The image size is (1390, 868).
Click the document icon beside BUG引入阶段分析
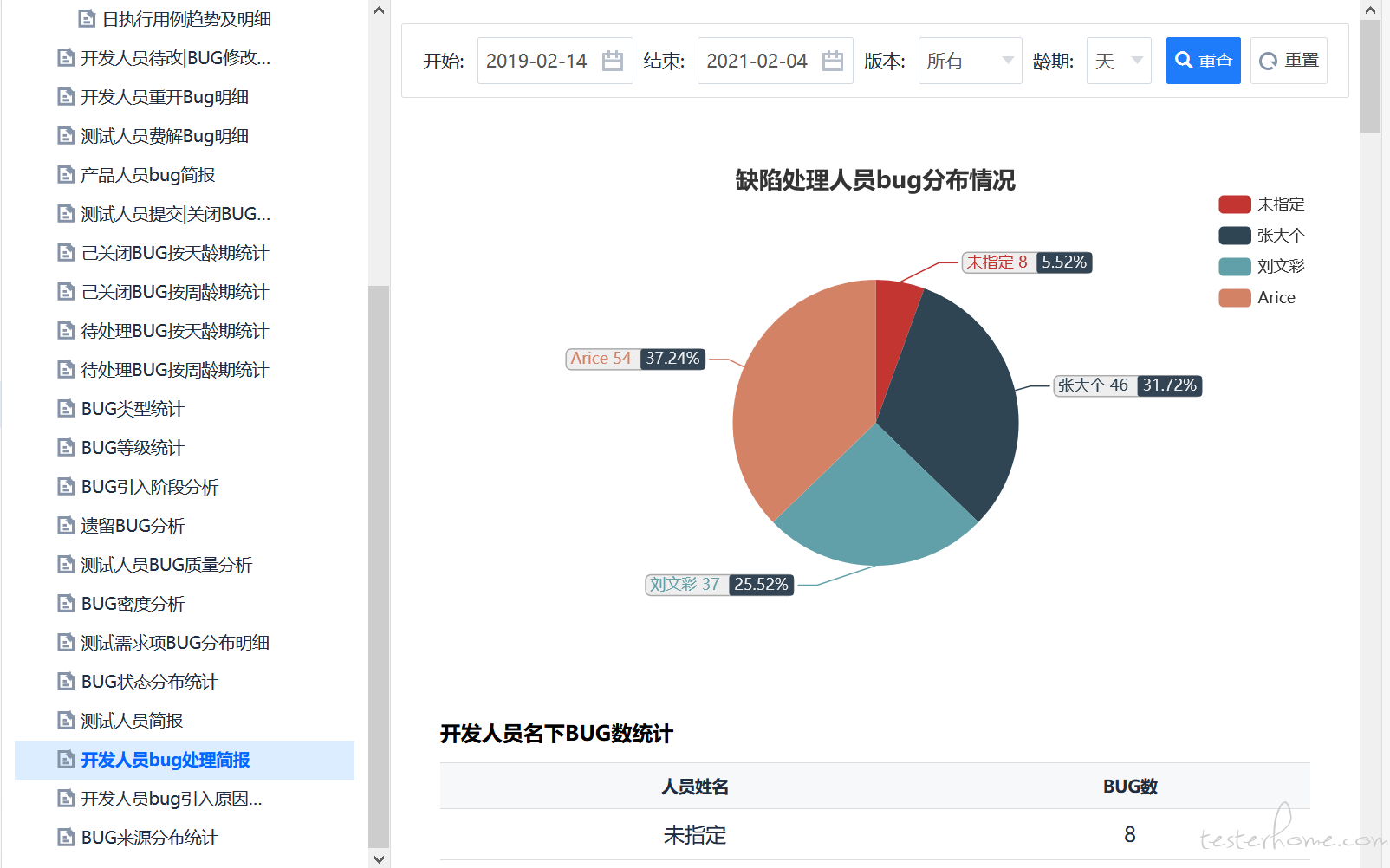[66, 487]
